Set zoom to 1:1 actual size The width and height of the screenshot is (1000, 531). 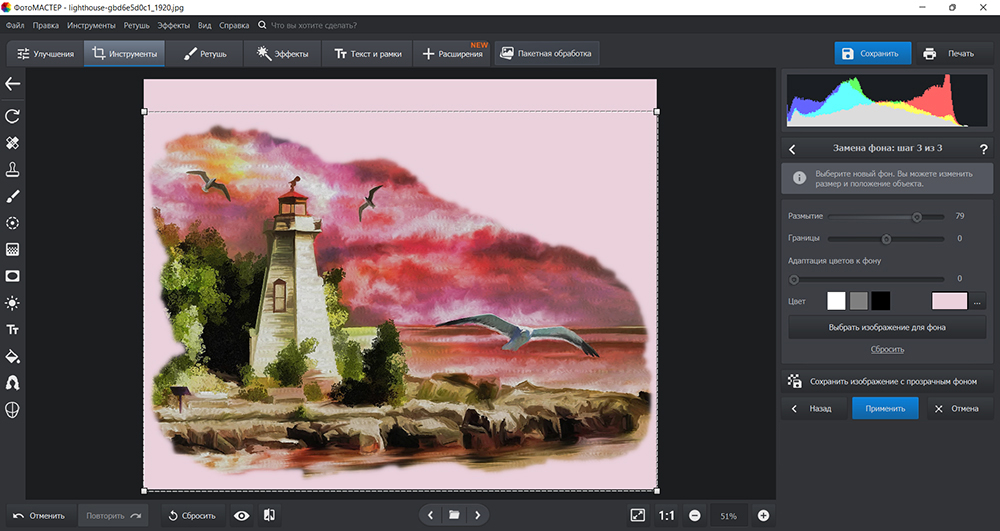click(666, 515)
